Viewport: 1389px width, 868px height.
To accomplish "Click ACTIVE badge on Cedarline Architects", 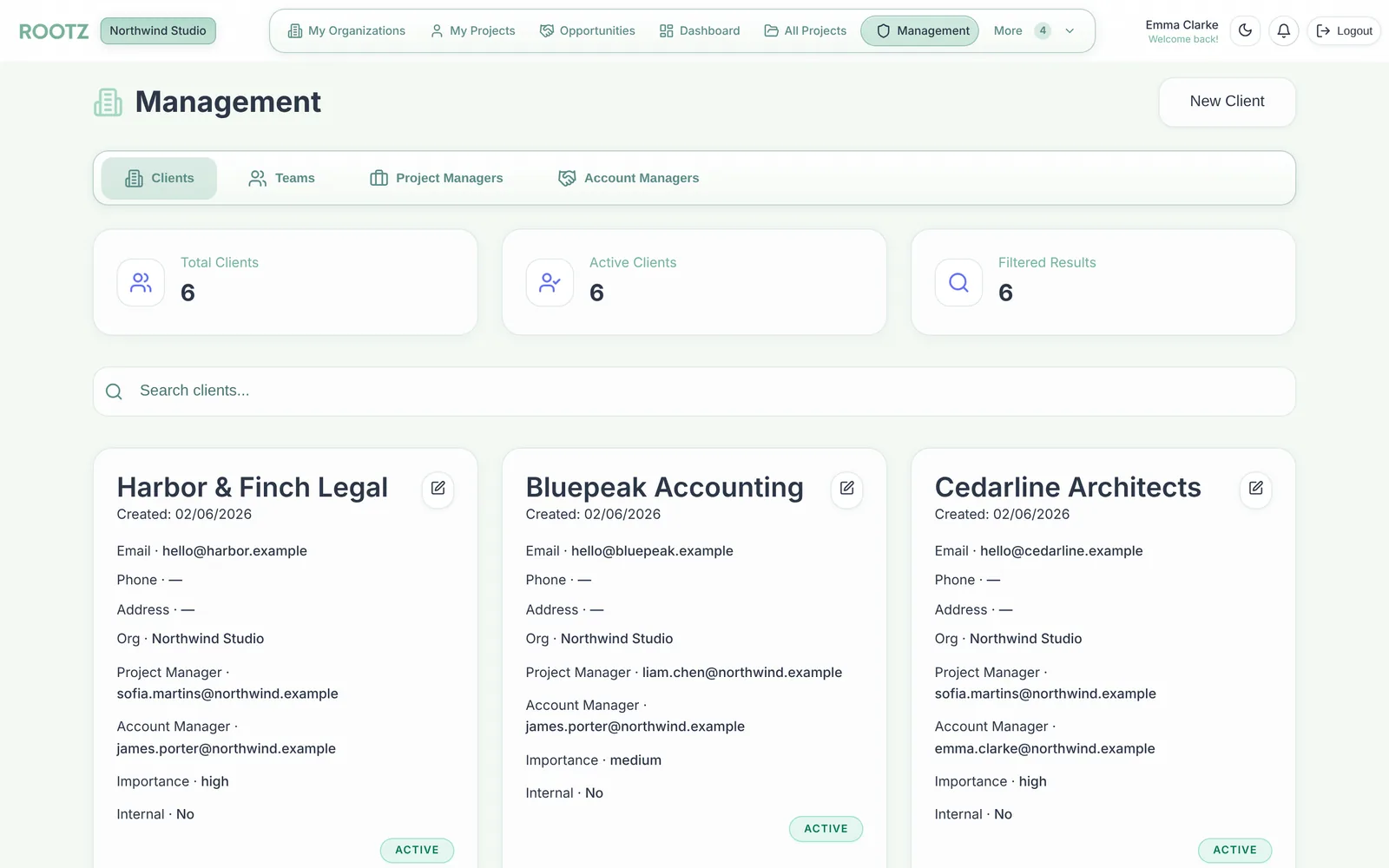I will (1234, 850).
